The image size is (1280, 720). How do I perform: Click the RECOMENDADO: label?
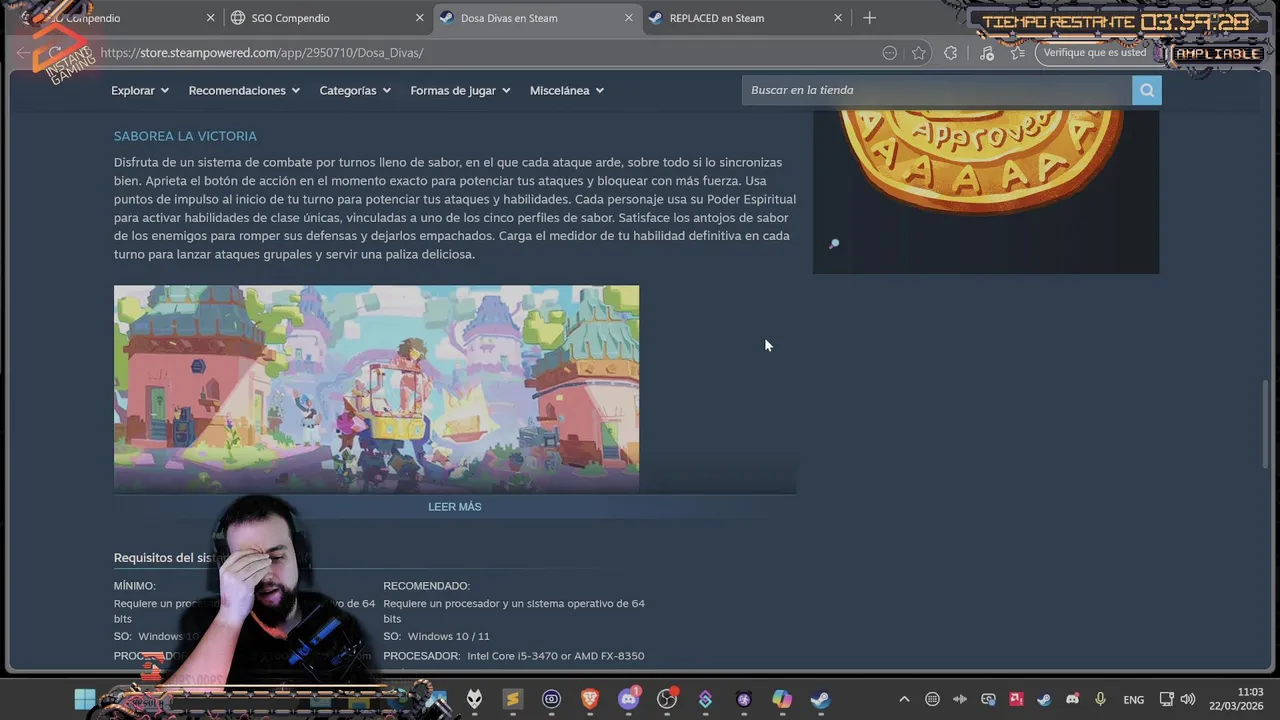(426, 586)
